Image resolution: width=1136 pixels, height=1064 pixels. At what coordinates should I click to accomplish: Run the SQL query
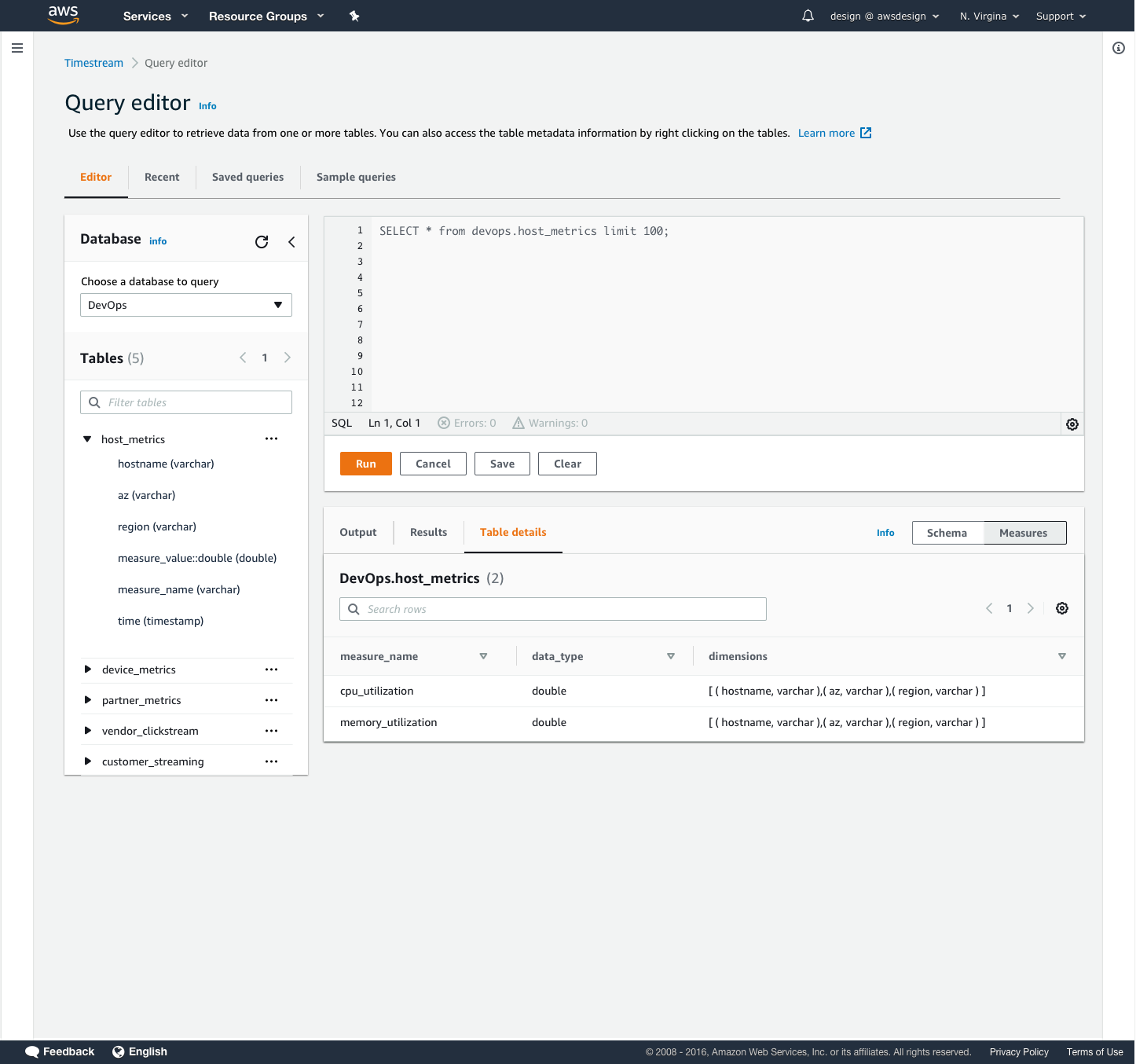click(366, 464)
